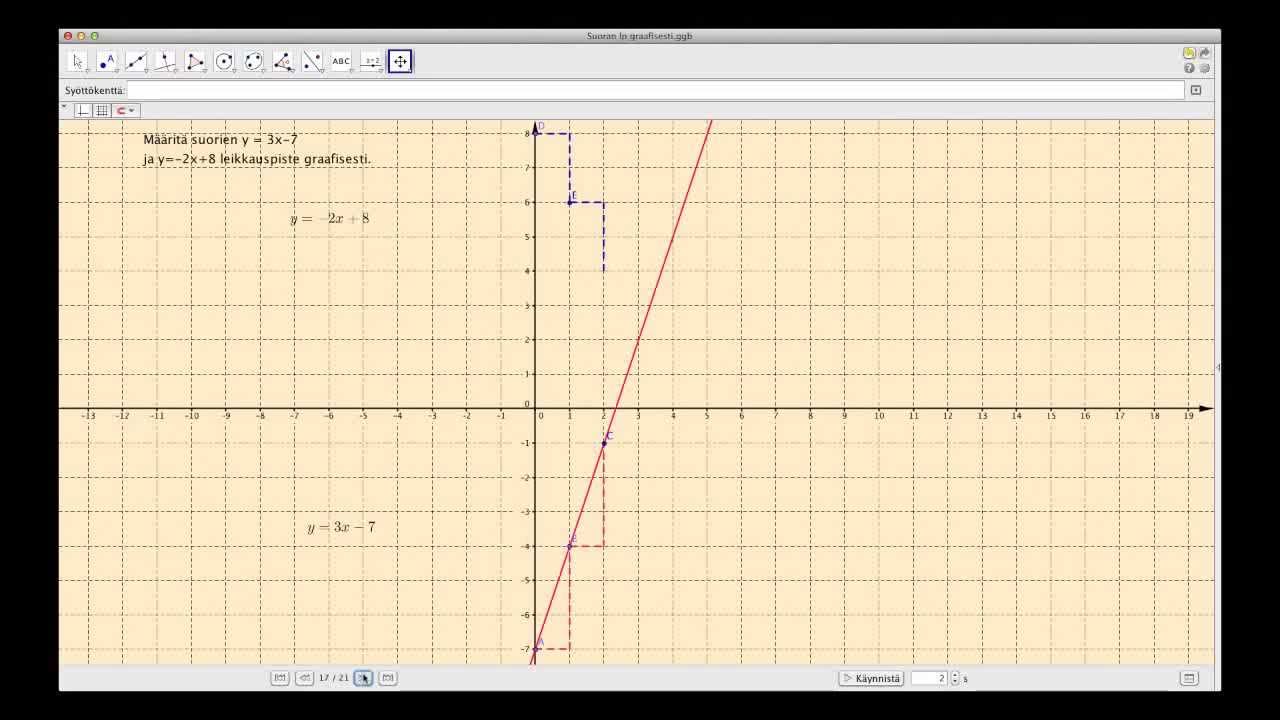Click the Undo icon

(1189, 53)
